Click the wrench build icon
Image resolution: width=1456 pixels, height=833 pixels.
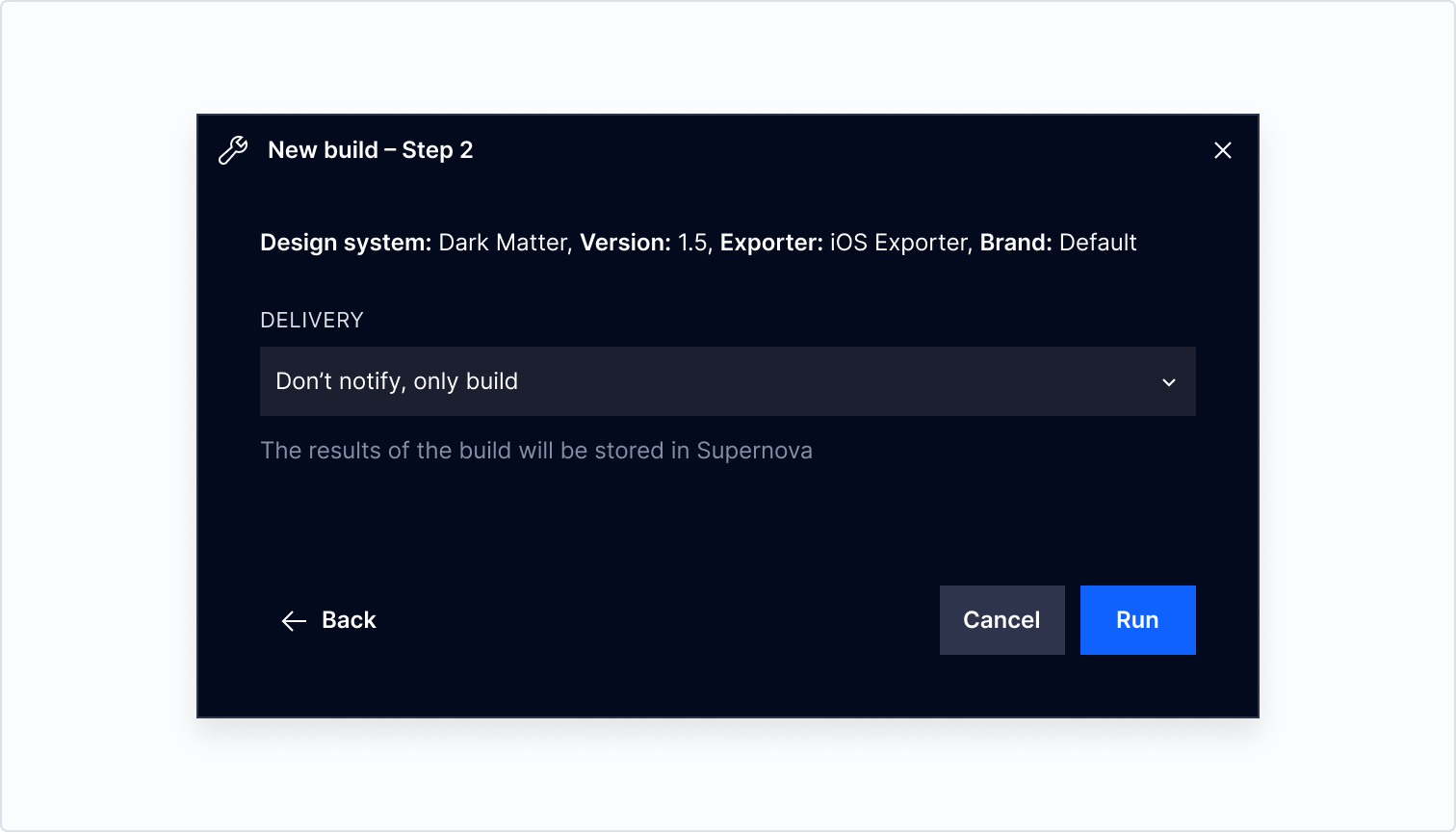233,150
